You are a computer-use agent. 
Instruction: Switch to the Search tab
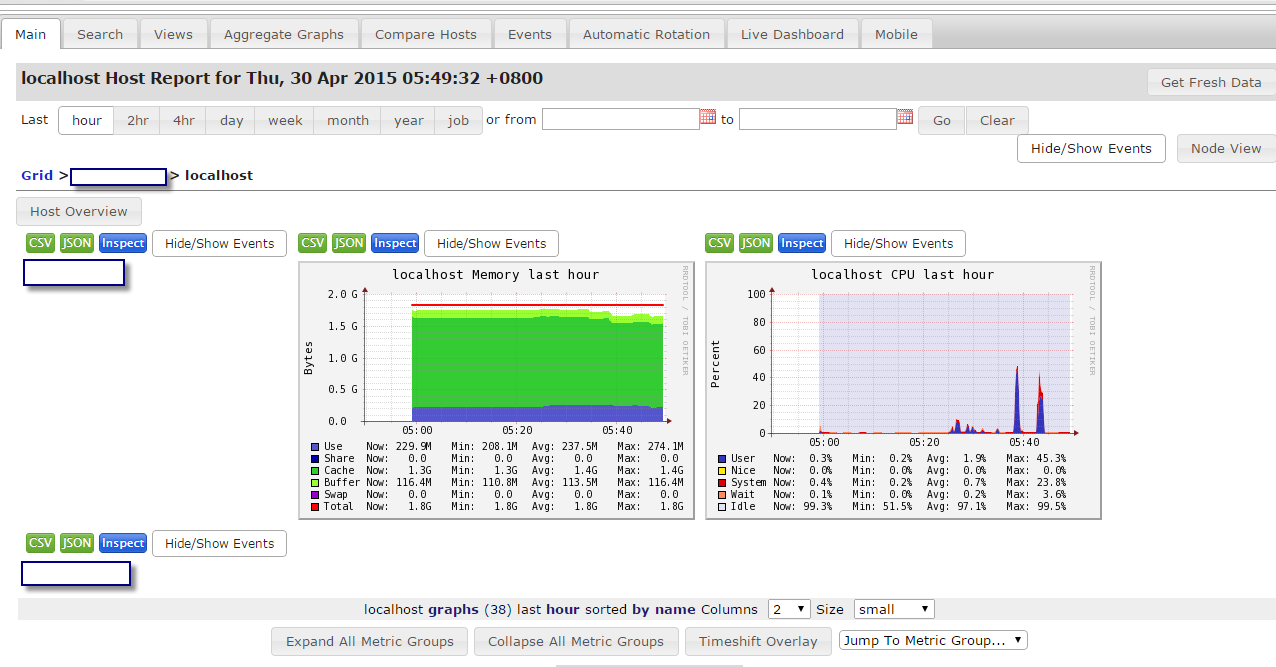(100, 34)
